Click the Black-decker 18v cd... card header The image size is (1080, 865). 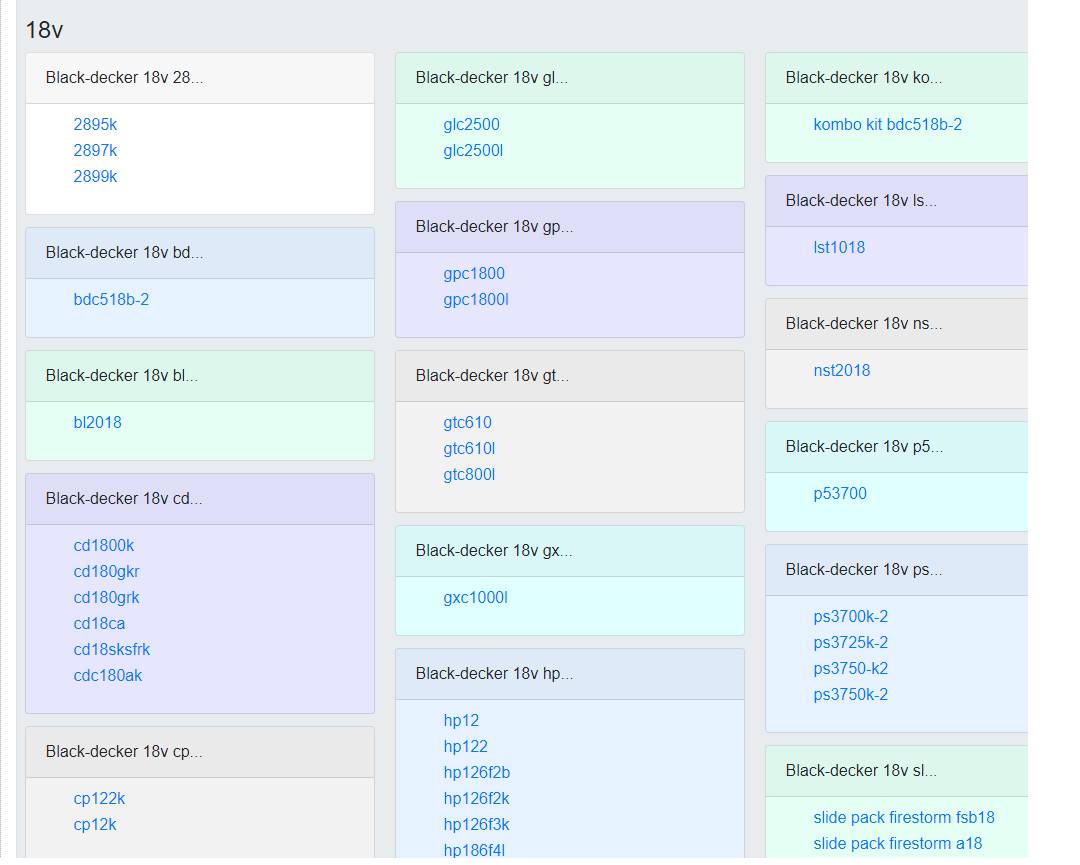[200, 499]
